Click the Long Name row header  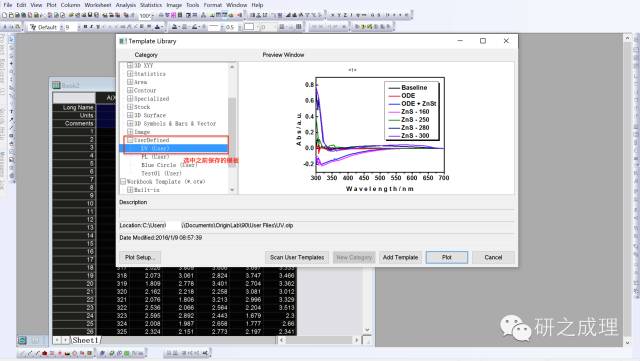click(74, 107)
